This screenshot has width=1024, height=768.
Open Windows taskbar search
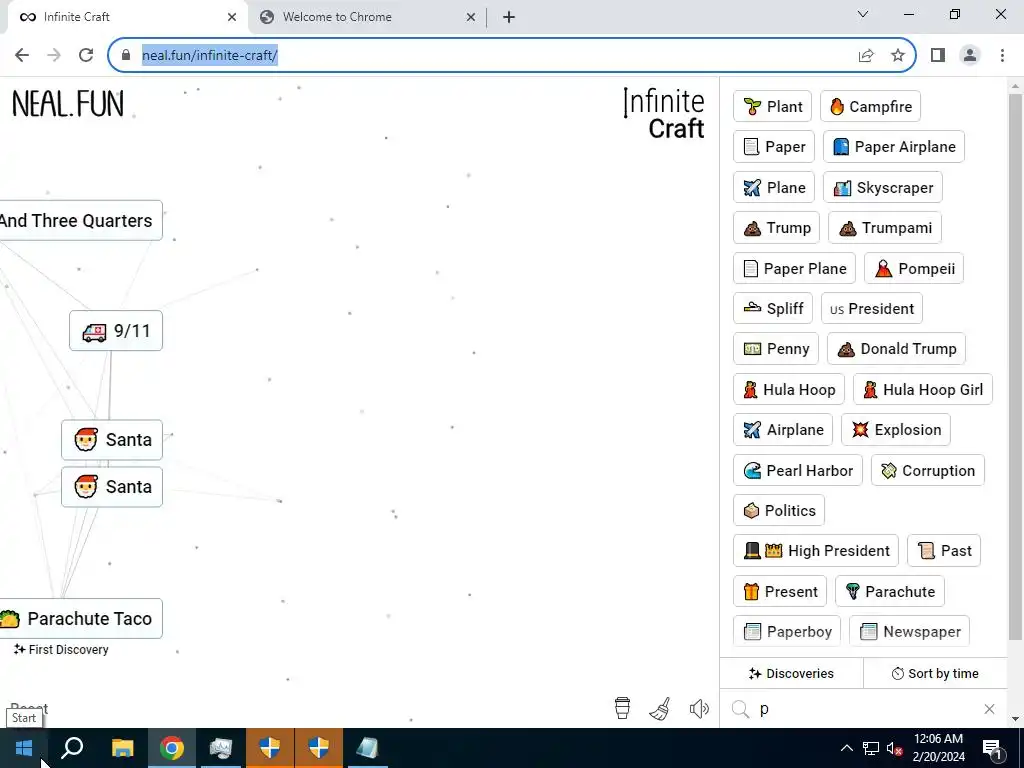(x=72, y=748)
